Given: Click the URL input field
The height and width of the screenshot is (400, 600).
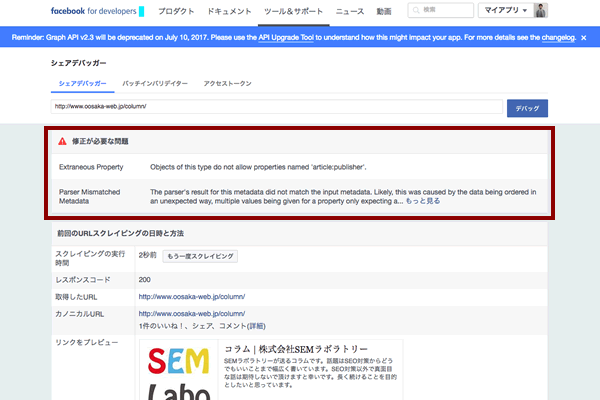Looking at the screenshot, I should 277,106.
